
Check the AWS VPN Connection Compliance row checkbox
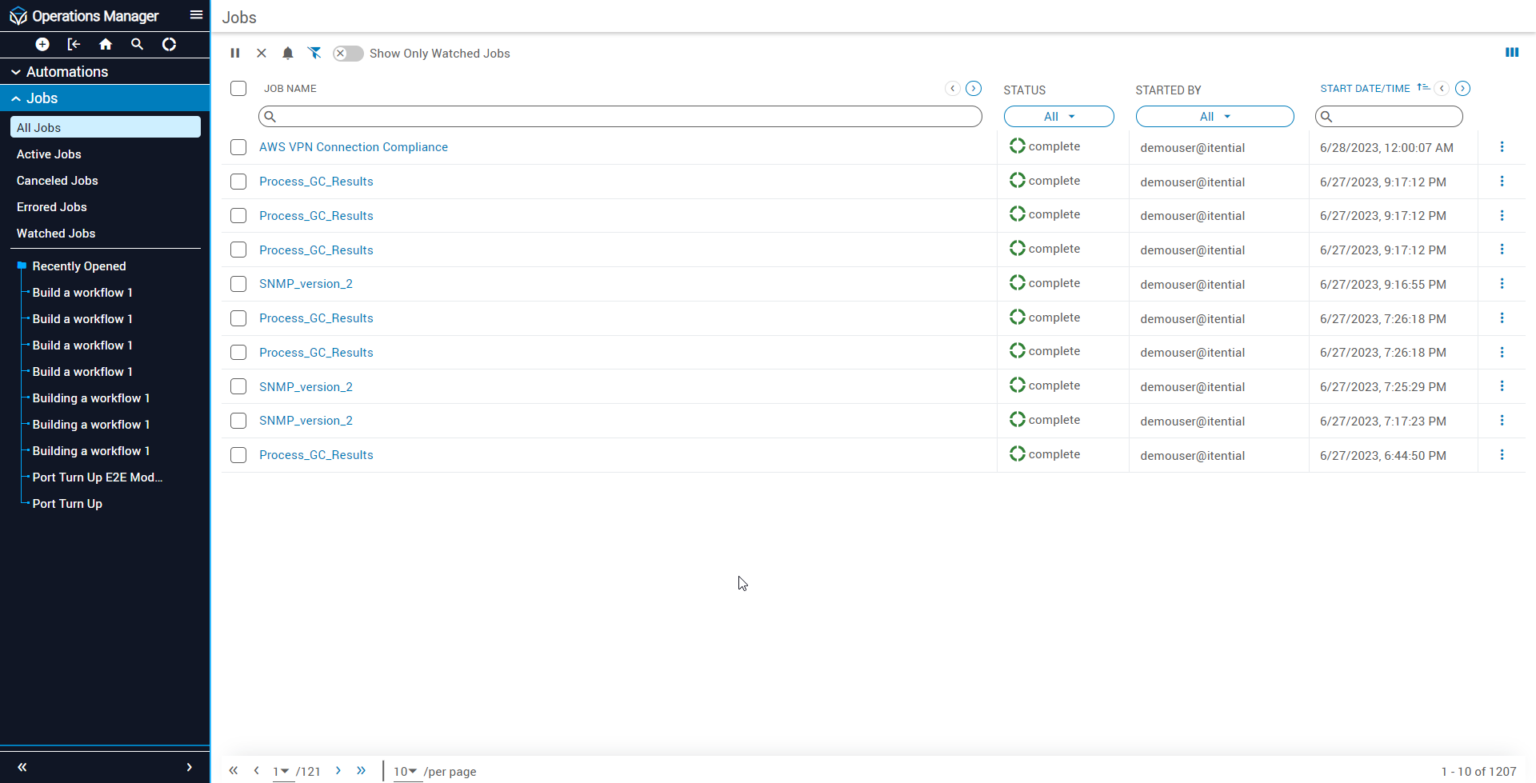pos(238,147)
